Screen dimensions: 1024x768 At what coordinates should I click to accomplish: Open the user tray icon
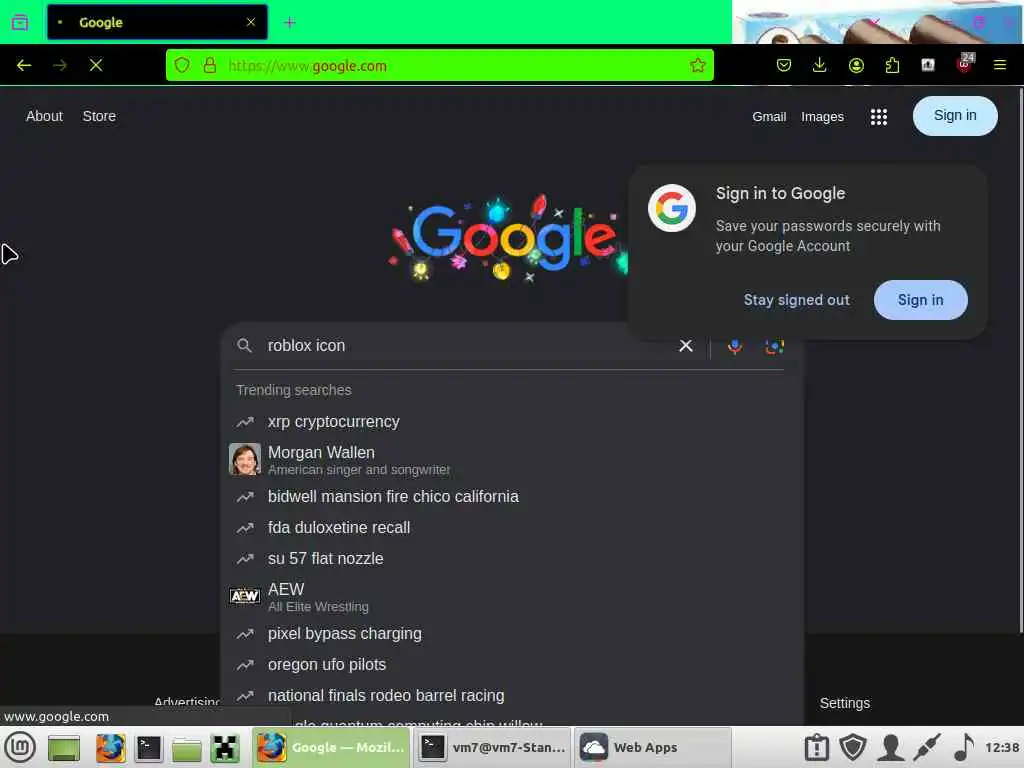[x=890, y=748]
